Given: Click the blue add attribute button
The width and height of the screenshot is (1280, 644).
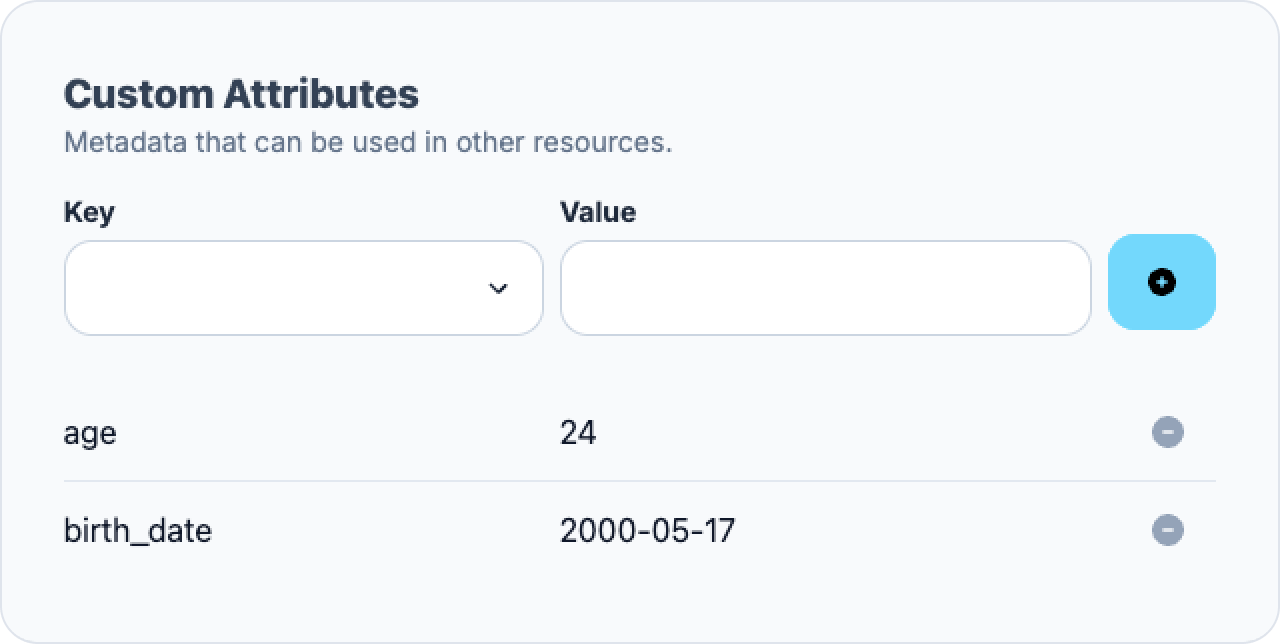Looking at the screenshot, I should [x=1162, y=282].
